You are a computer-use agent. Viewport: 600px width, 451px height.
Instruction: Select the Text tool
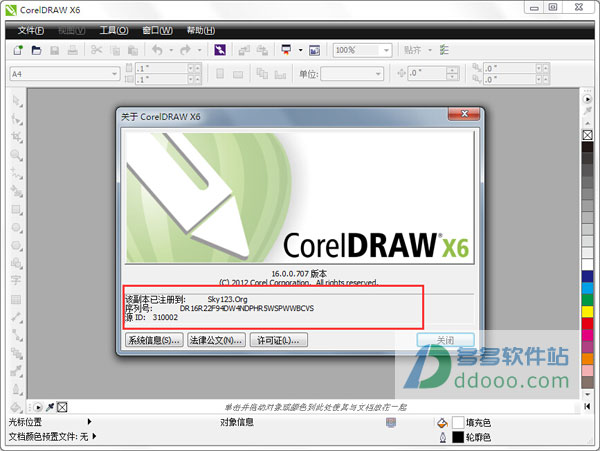(x=16, y=281)
